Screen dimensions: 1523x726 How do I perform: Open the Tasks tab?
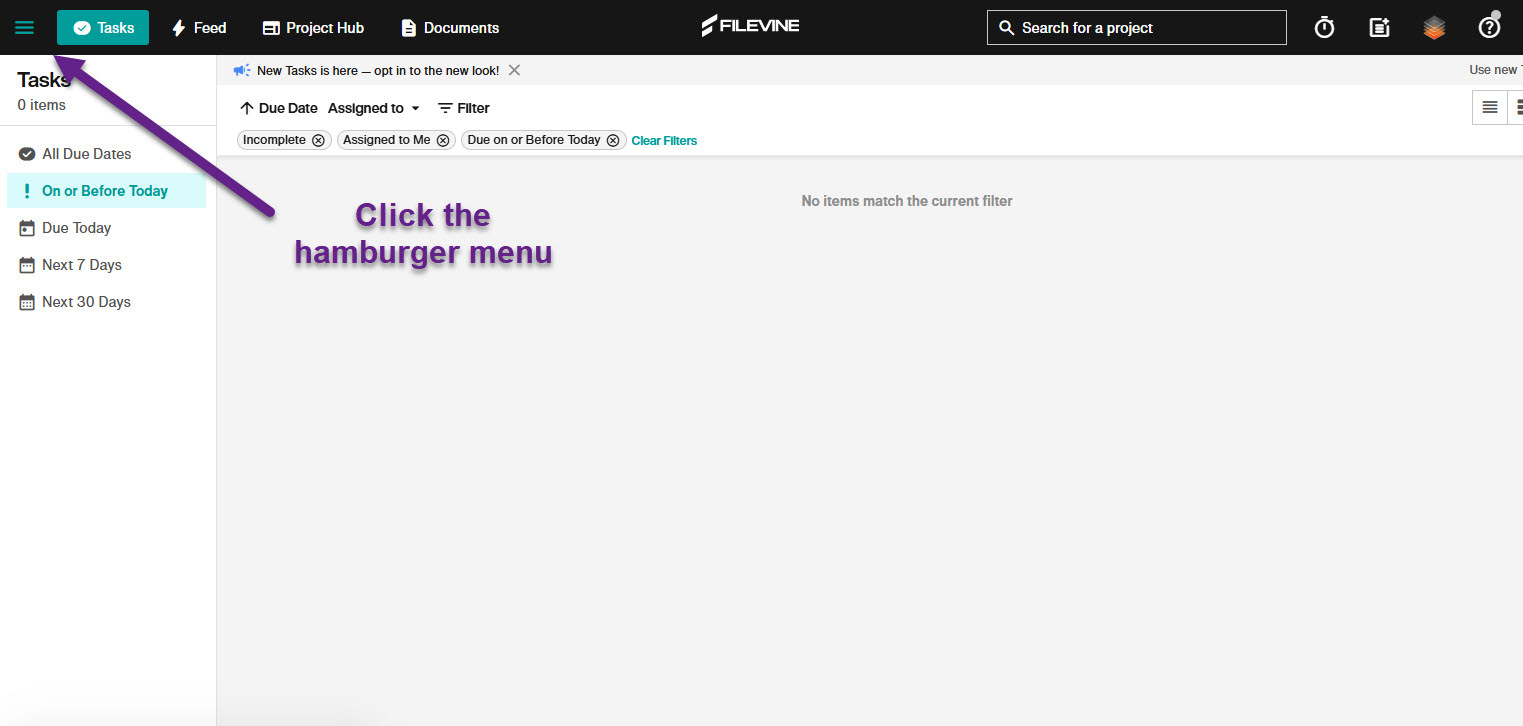click(103, 28)
